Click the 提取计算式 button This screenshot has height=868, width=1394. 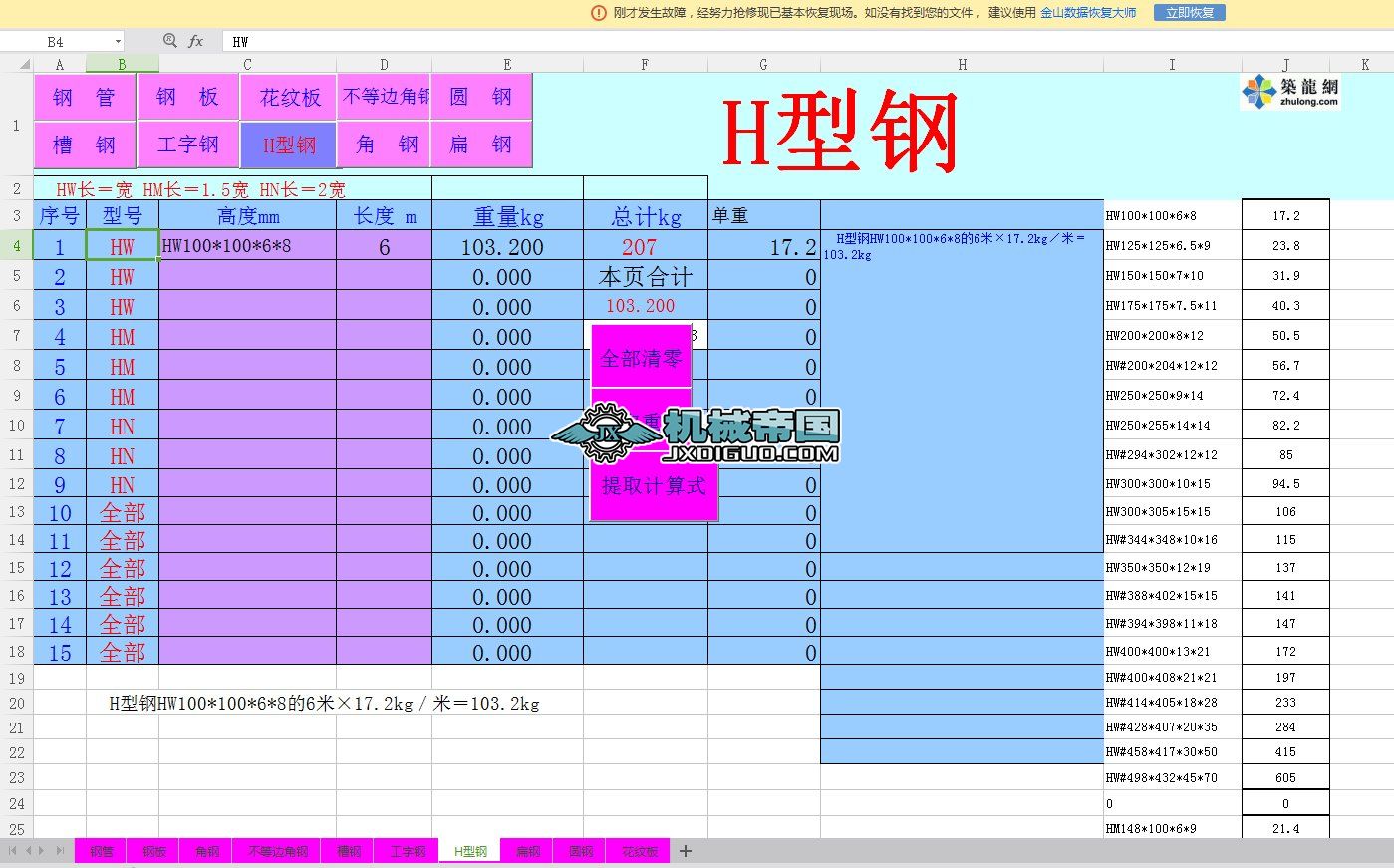(653, 486)
